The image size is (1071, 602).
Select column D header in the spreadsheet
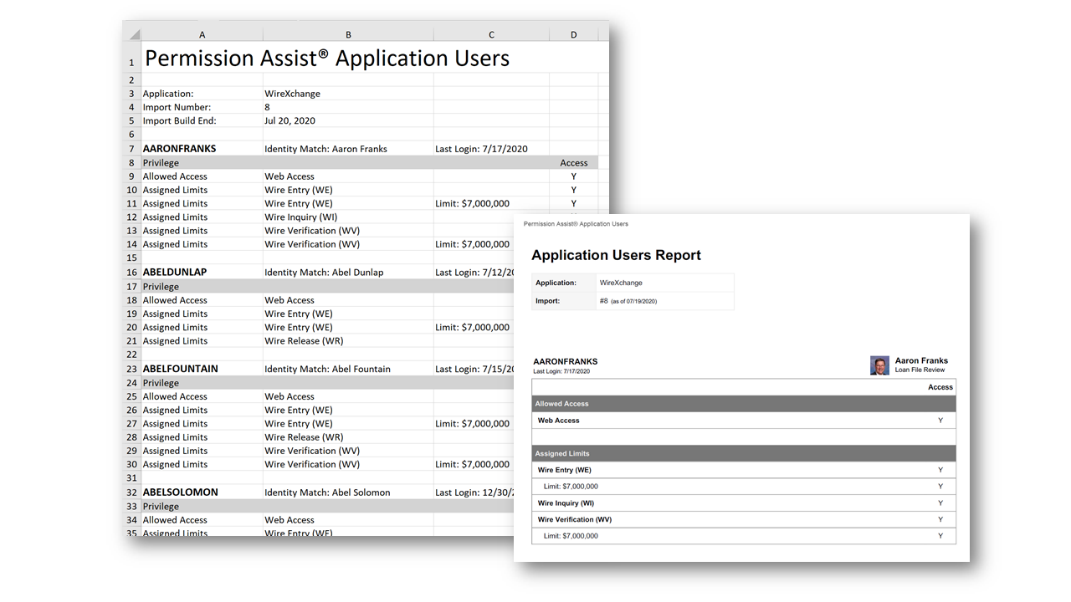574,34
